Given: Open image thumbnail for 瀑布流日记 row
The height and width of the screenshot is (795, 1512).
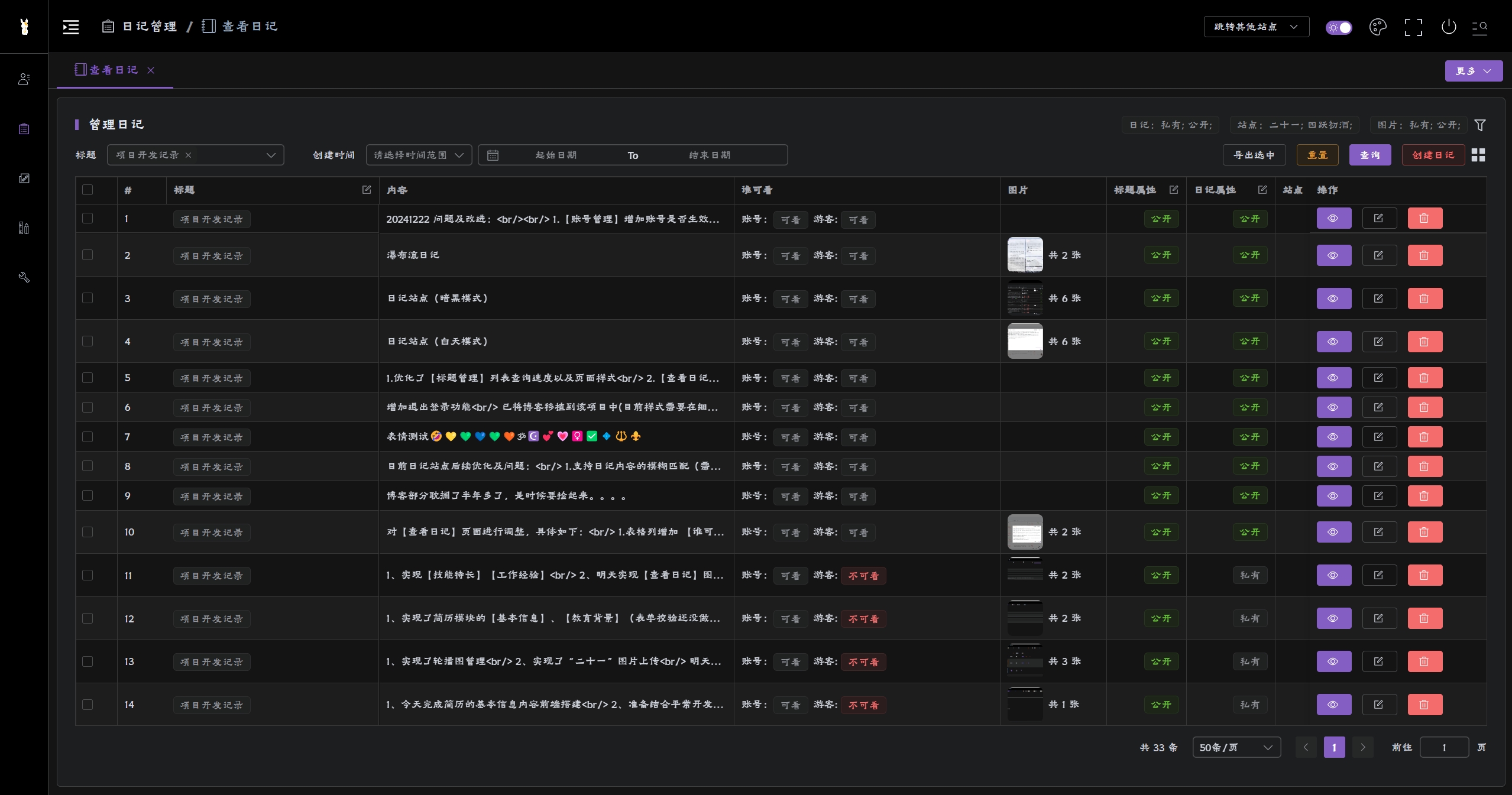Looking at the screenshot, I should pyautogui.click(x=1025, y=255).
